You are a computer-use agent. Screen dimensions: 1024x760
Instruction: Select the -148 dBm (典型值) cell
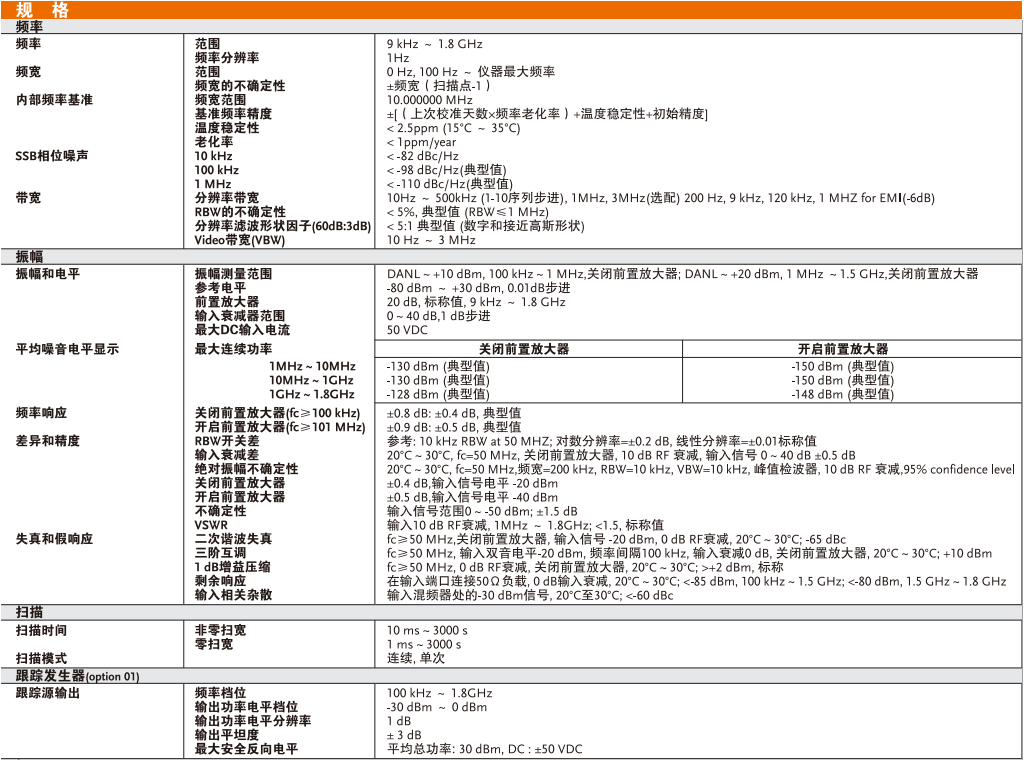(x=843, y=395)
